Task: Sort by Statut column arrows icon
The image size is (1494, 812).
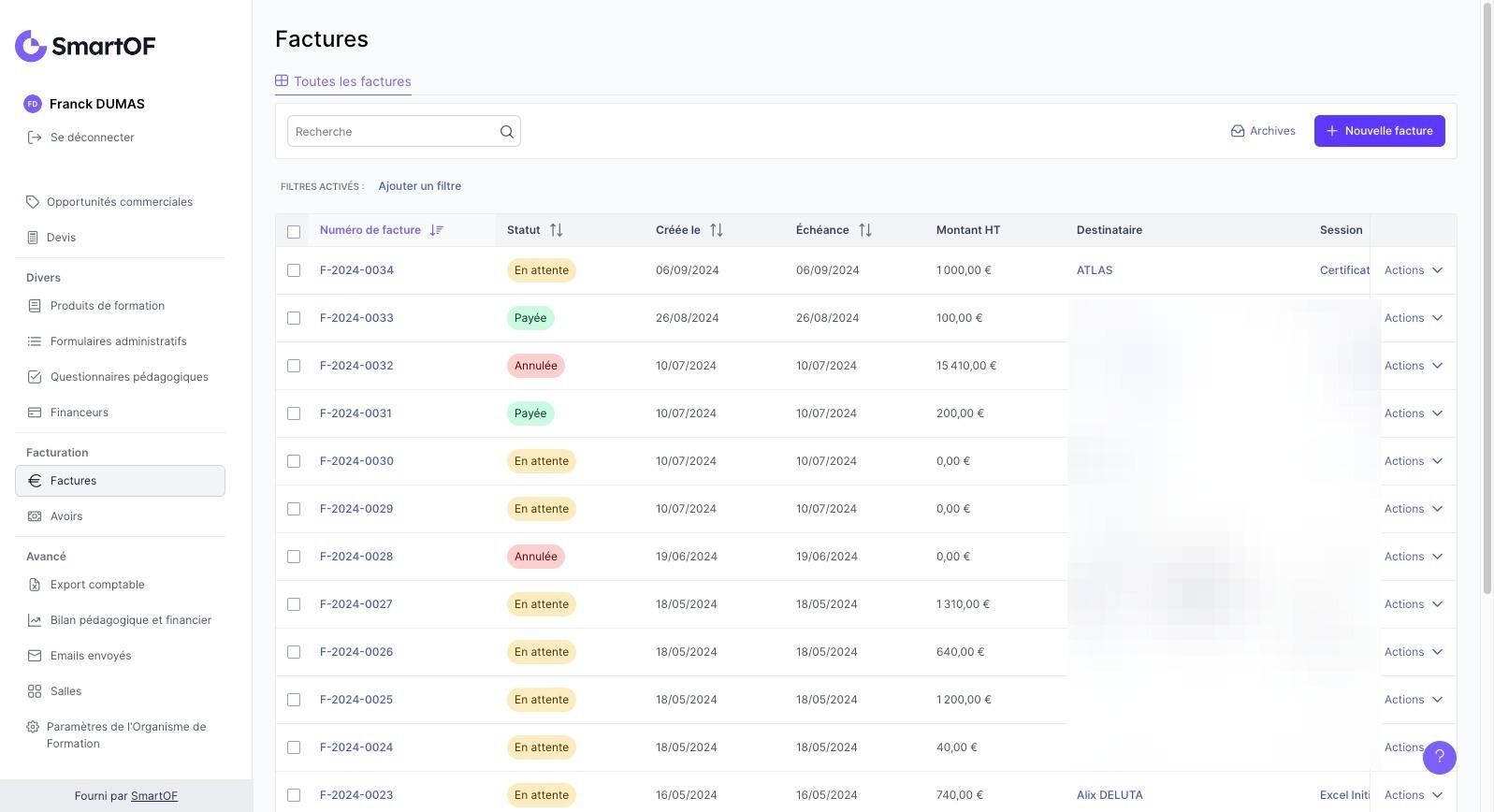Action: (556, 230)
